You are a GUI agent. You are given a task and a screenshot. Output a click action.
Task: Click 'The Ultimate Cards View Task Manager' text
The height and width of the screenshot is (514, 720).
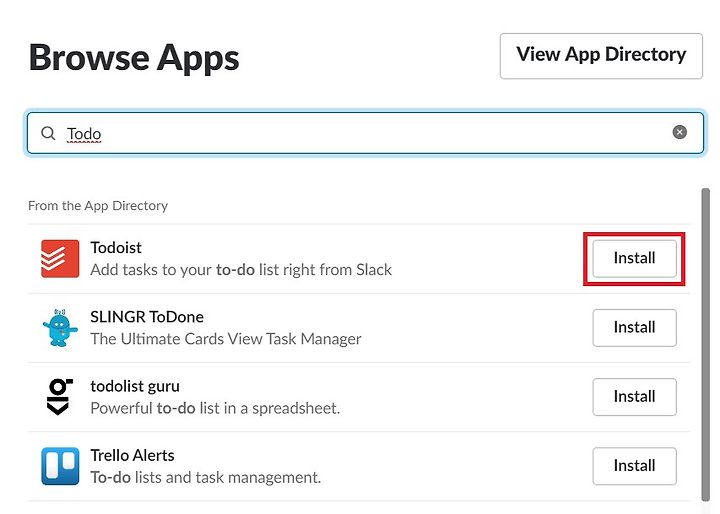226,339
